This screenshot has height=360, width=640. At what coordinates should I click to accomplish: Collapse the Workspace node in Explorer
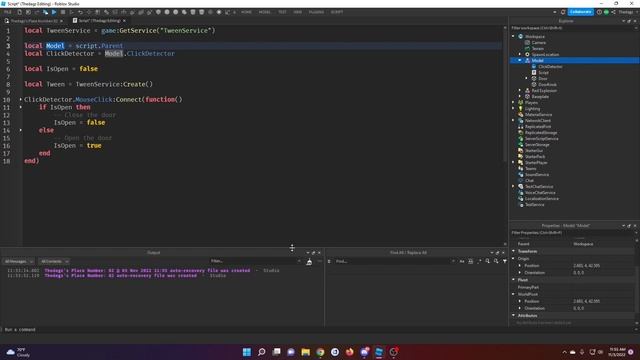(513, 36)
